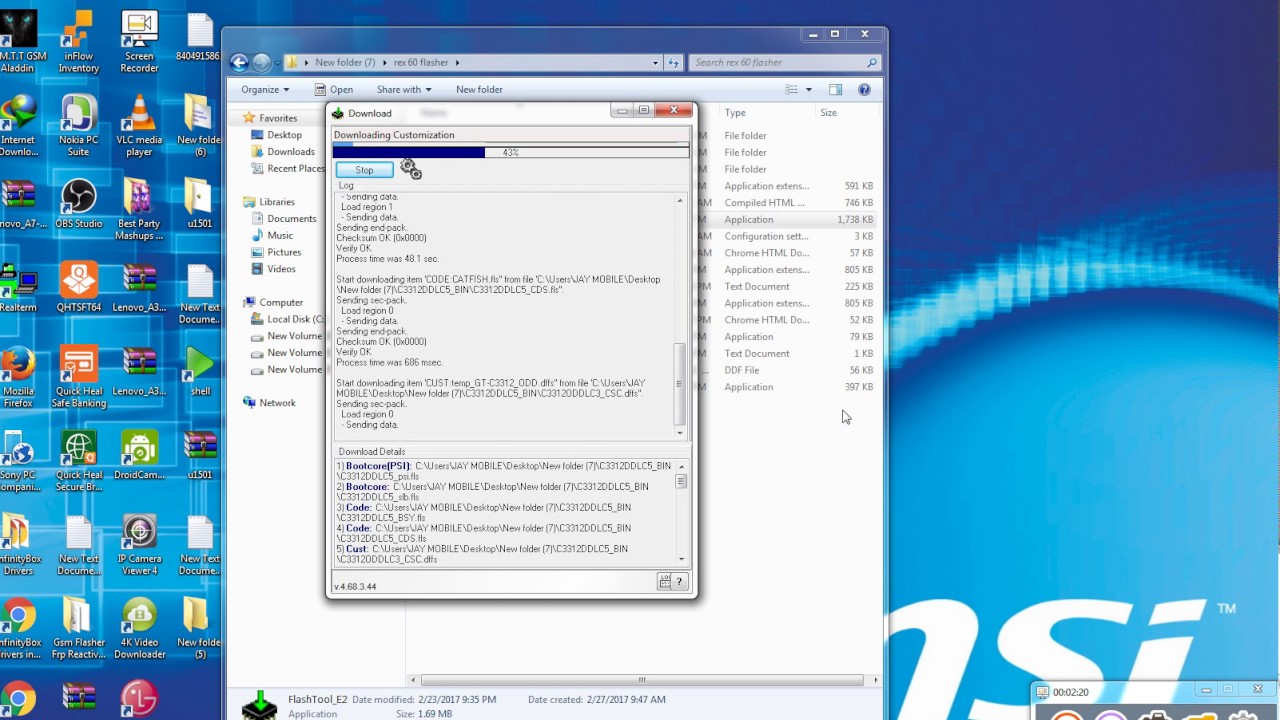
Task: Click the gears settings icon beside Stop
Action: pyautogui.click(x=410, y=169)
